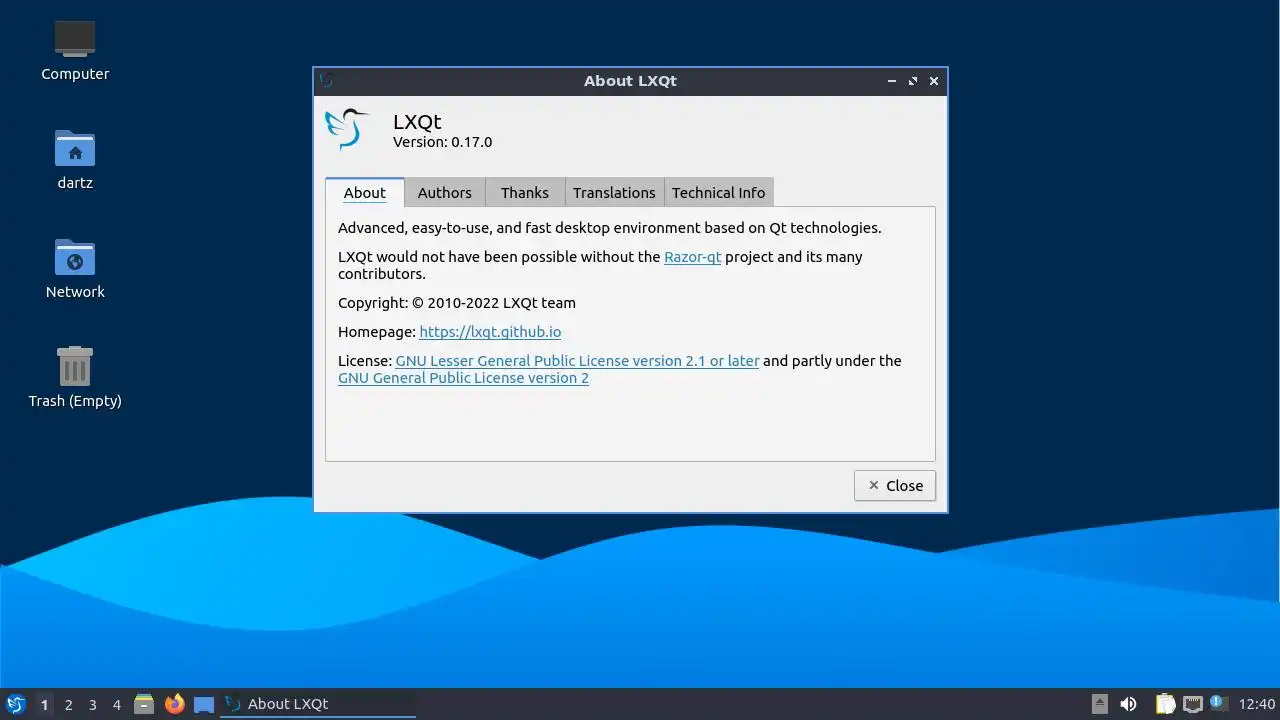
Task: Click the Show Desktop panel icon
Action: 204,704
